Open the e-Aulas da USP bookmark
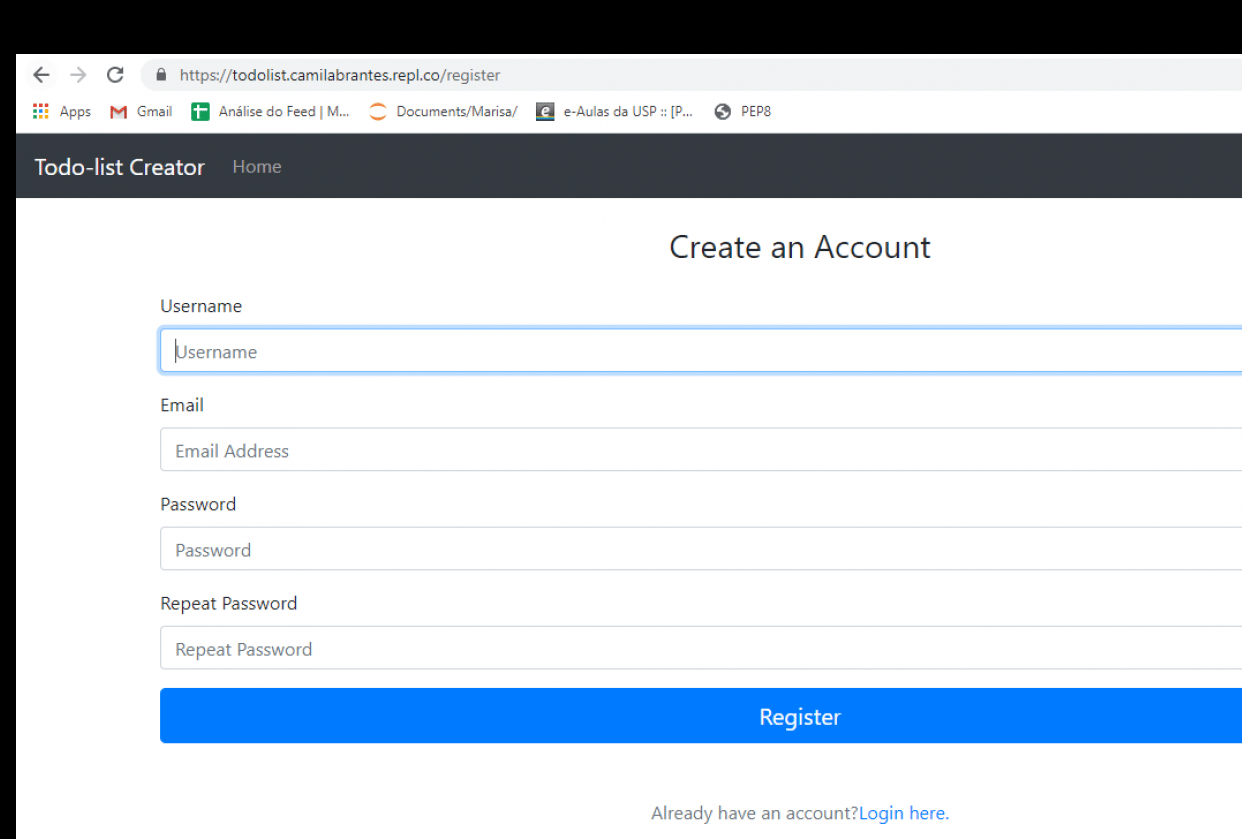 click(x=614, y=112)
